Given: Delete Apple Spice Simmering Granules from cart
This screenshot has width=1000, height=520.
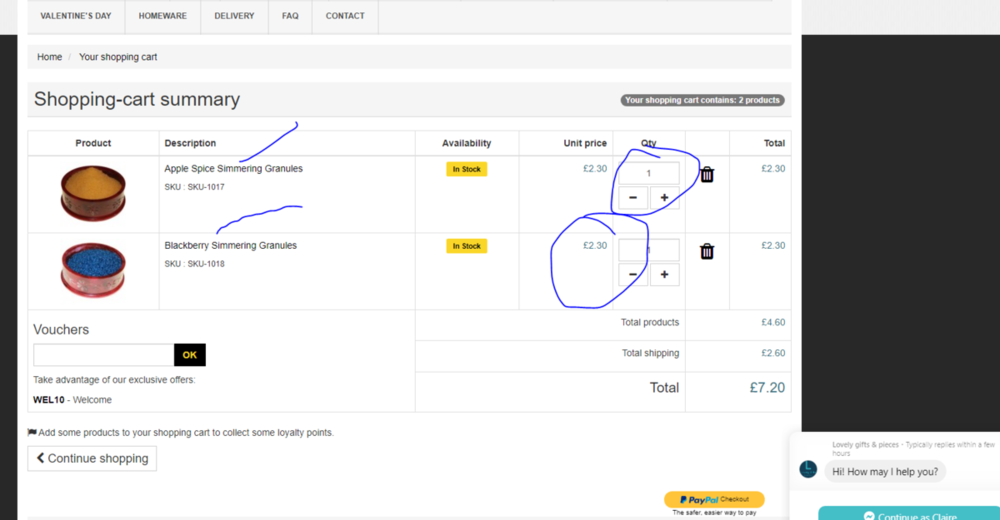Looking at the screenshot, I should 707,175.
